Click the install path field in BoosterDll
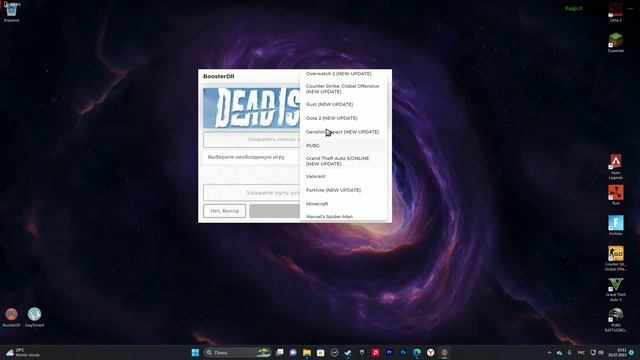 (251, 193)
